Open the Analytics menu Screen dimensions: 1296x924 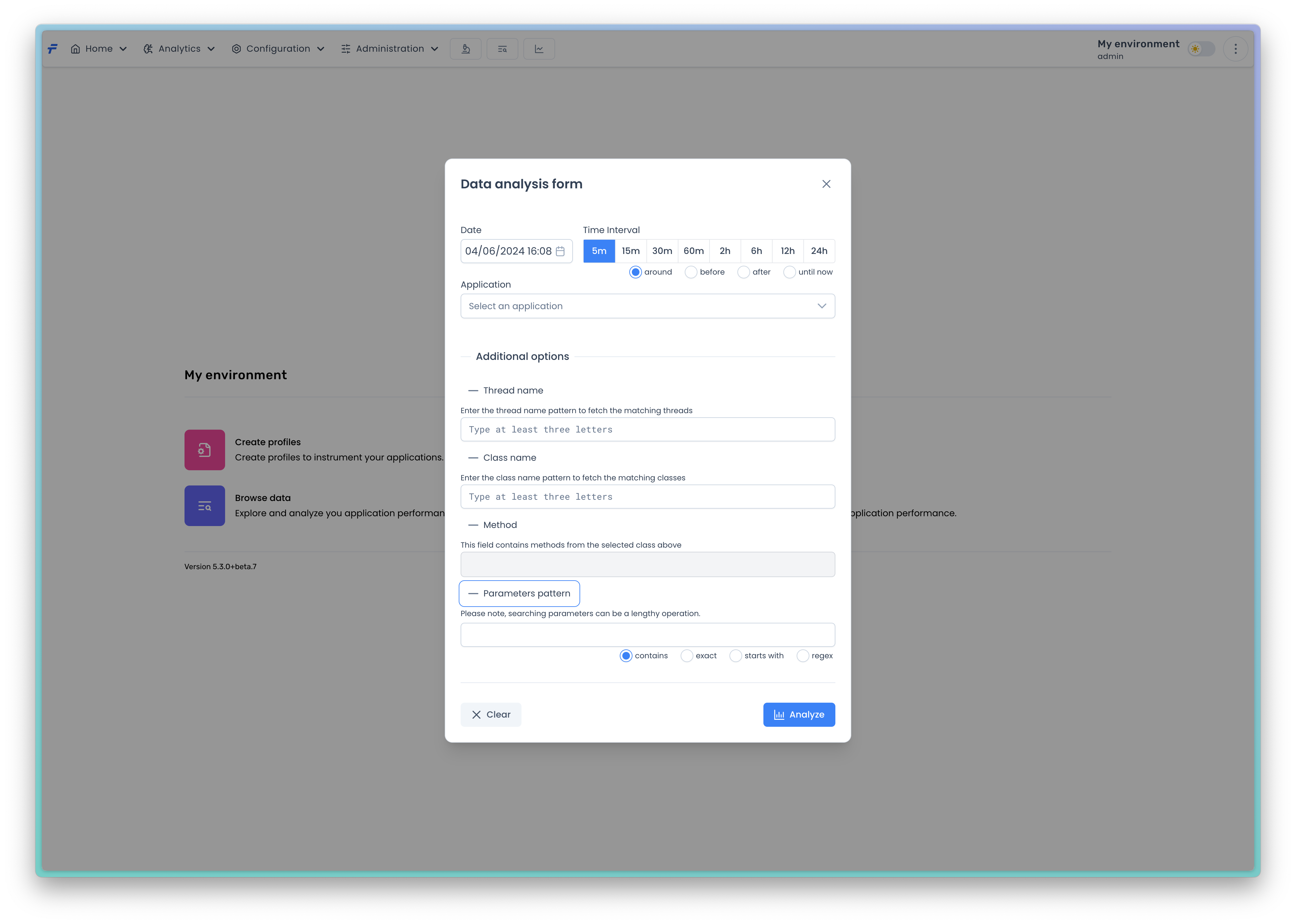point(179,49)
